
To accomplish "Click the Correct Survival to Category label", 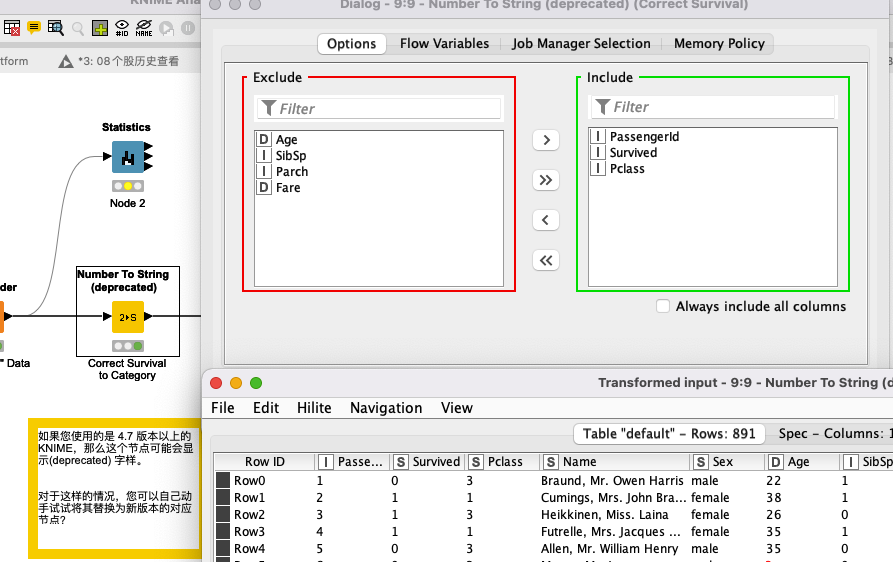I will [127, 369].
